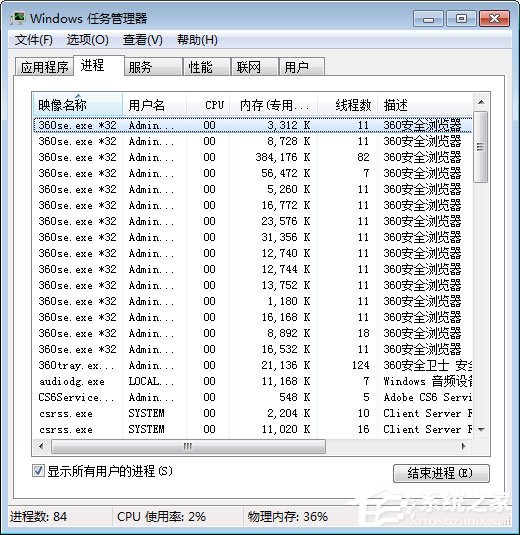Open the 用户 tab

coord(302,67)
